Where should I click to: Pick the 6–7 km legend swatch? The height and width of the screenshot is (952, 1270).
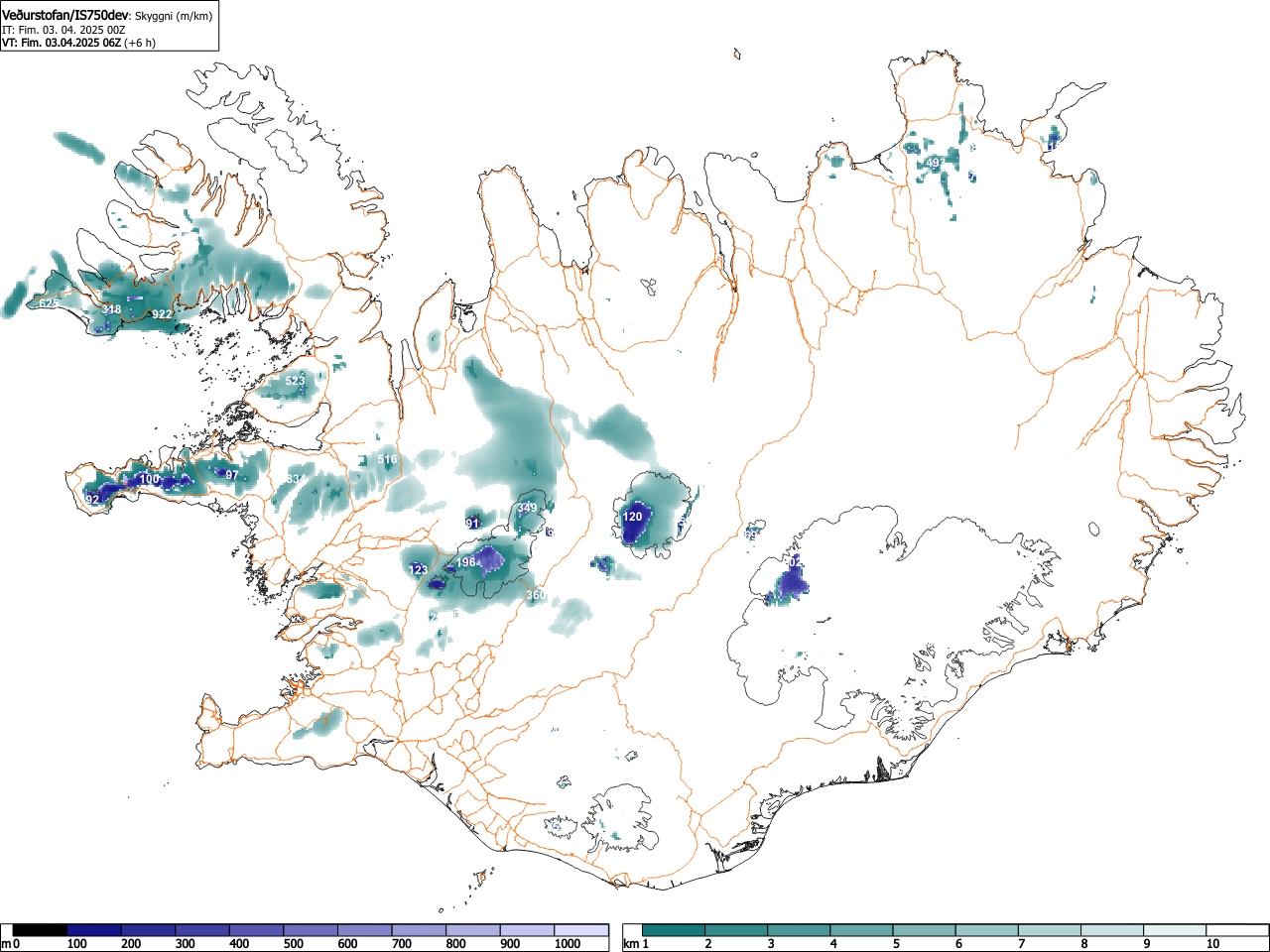pyautogui.click(x=986, y=930)
